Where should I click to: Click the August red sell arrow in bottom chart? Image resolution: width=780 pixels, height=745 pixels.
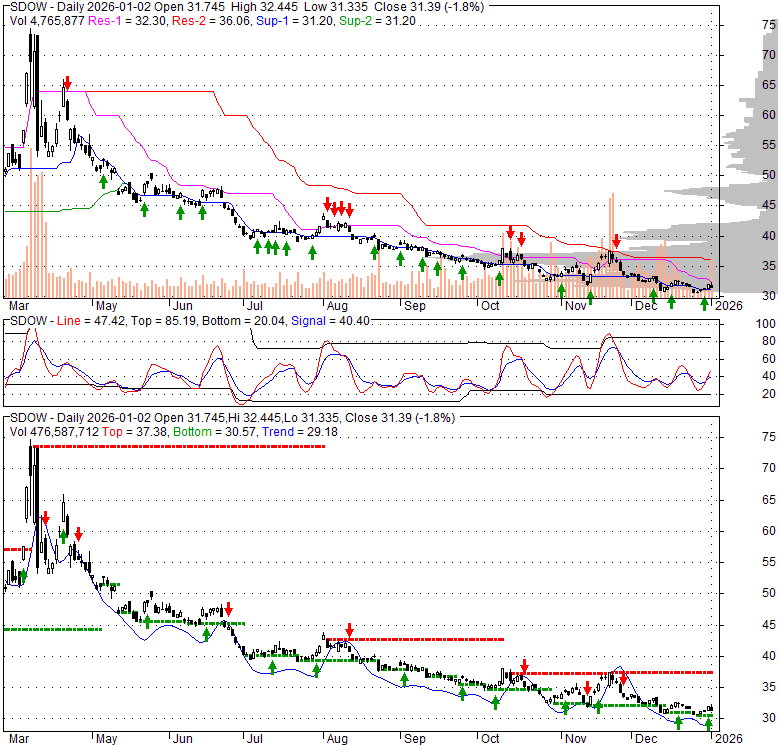[x=350, y=630]
